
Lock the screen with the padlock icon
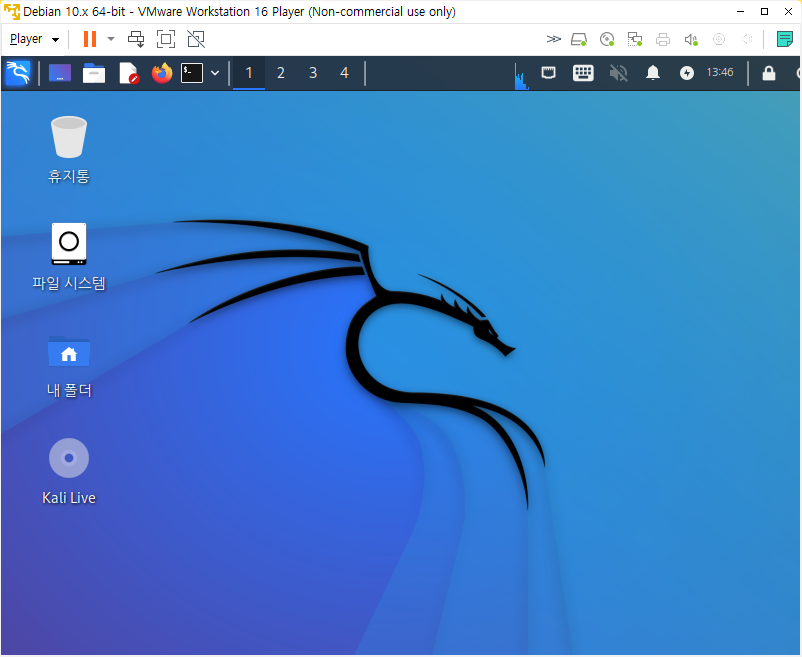pyautogui.click(x=769, y=73)
